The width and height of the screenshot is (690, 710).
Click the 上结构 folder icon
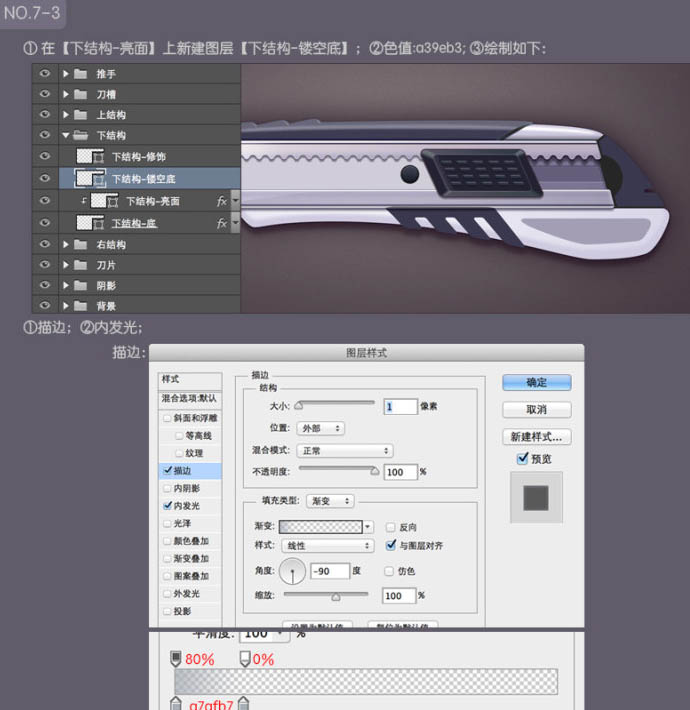pyautogui.click(x=81, y=115)
